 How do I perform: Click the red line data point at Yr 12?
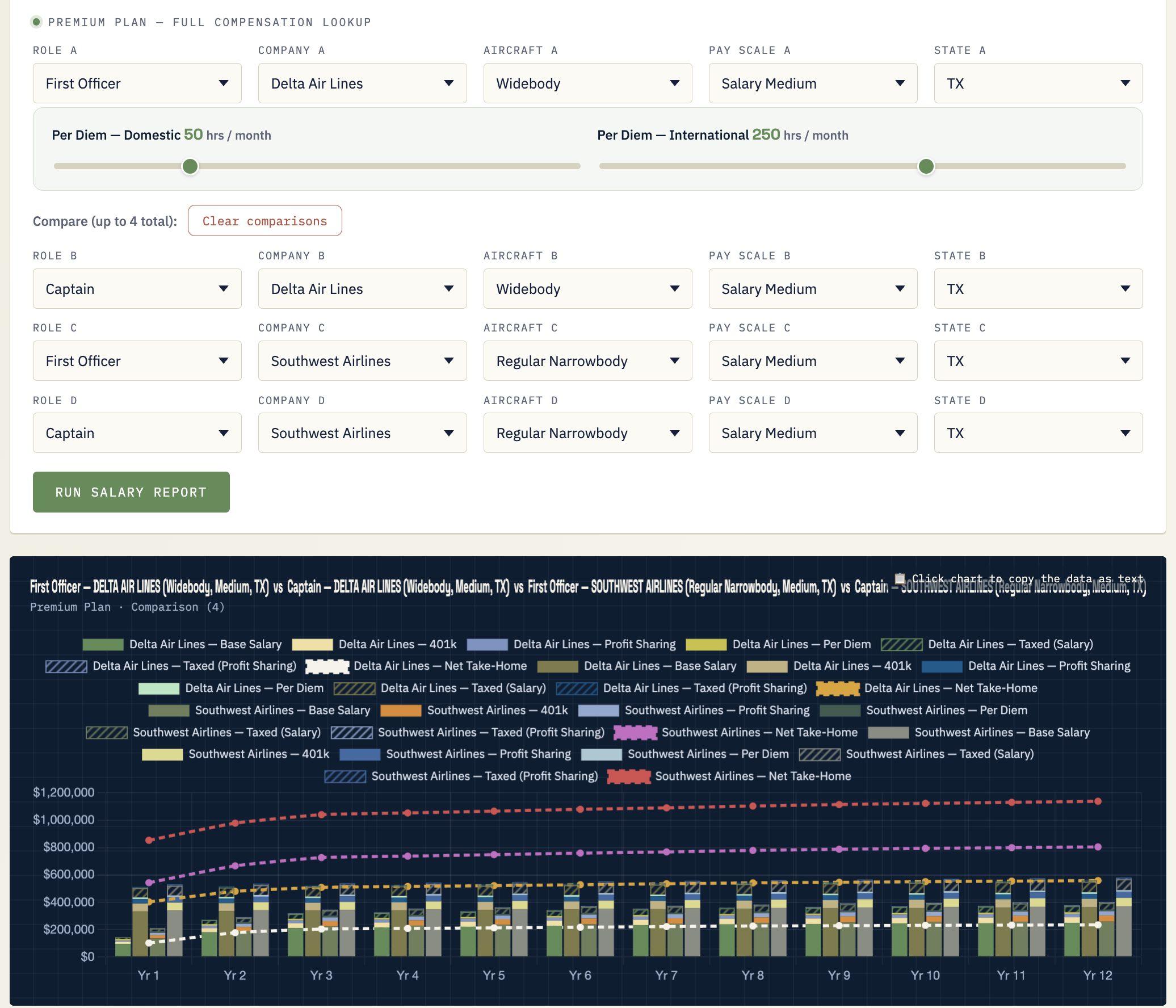1098,801
